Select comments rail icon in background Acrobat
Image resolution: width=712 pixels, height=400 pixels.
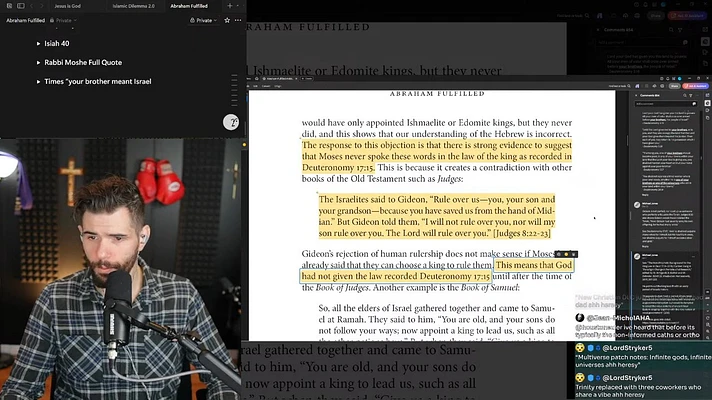coord(705,42)
